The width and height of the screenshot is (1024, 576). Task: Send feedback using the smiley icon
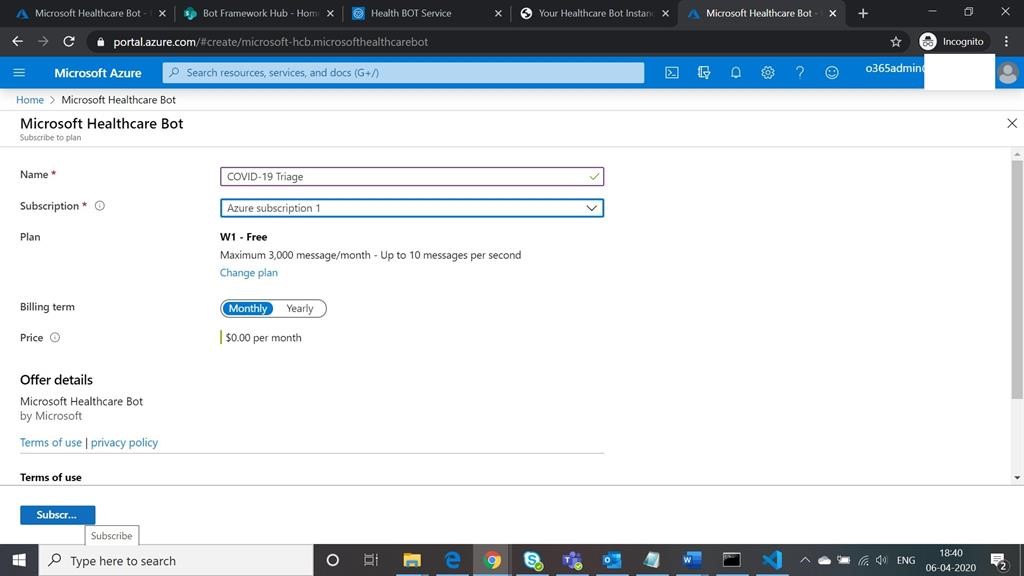click(831, 72)
